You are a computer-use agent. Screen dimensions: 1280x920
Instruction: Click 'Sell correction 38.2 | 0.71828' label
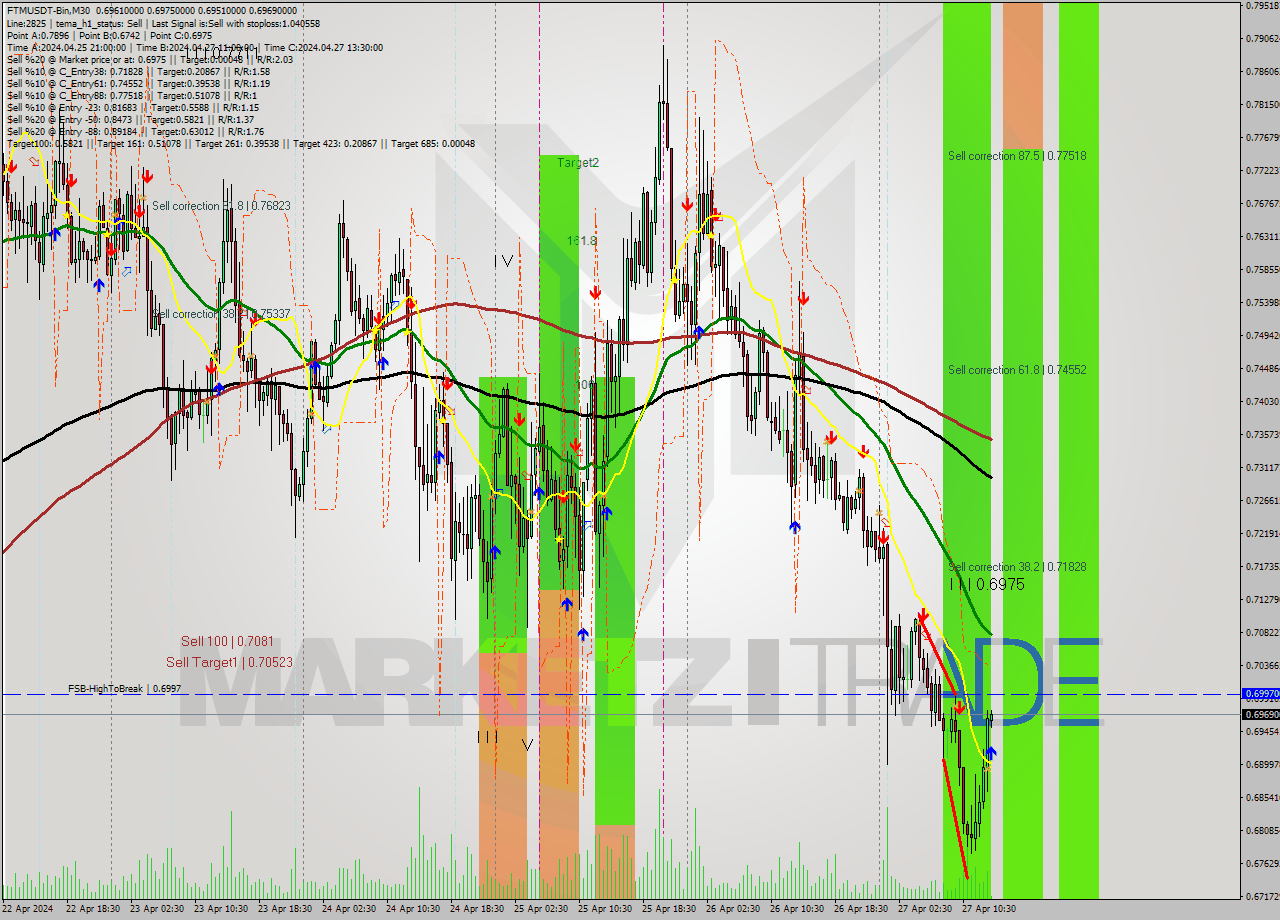pos(1017,567)
